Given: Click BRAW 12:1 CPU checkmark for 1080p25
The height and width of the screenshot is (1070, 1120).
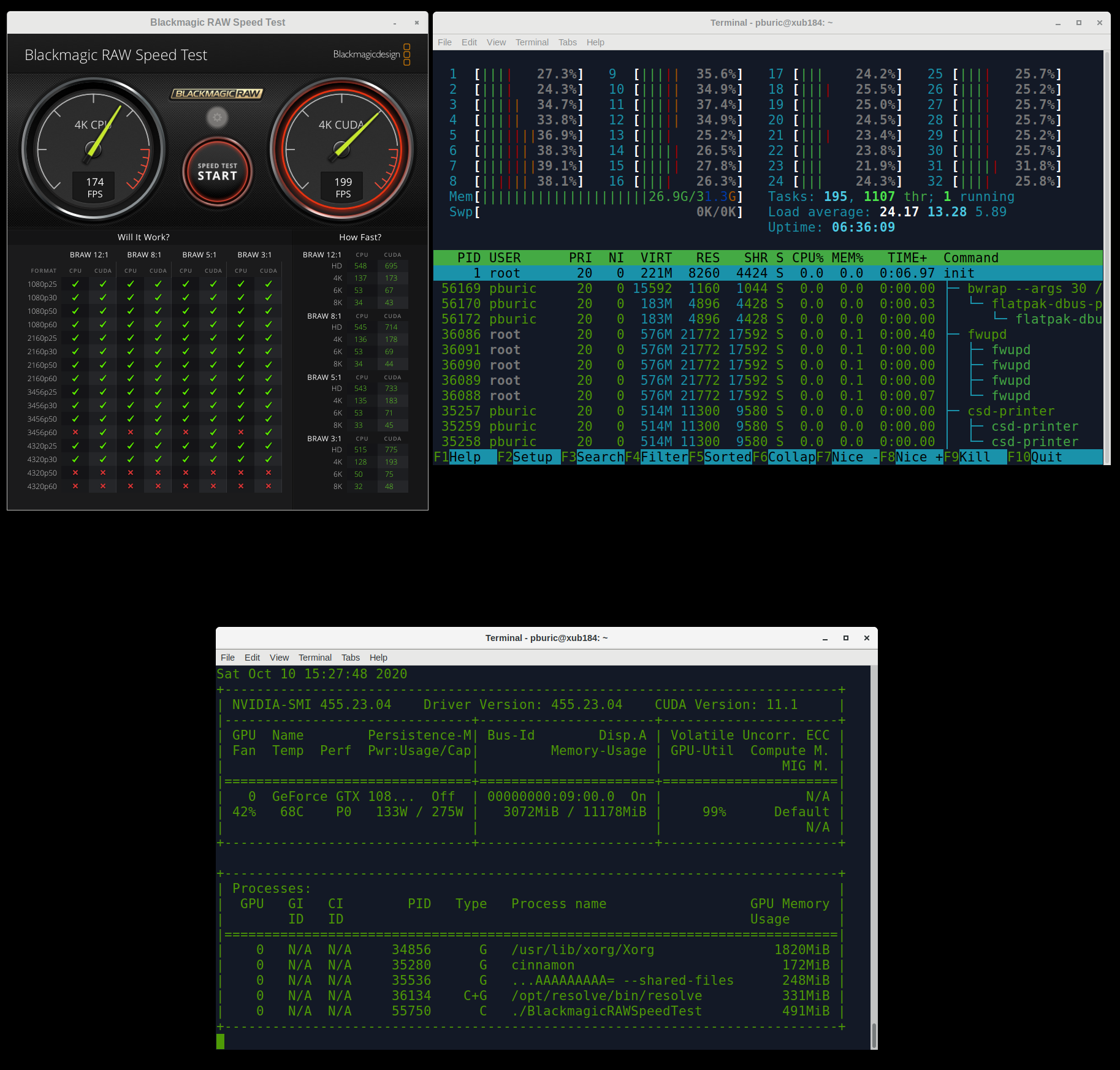Looking at the screenshot, I should coord(75,284).
